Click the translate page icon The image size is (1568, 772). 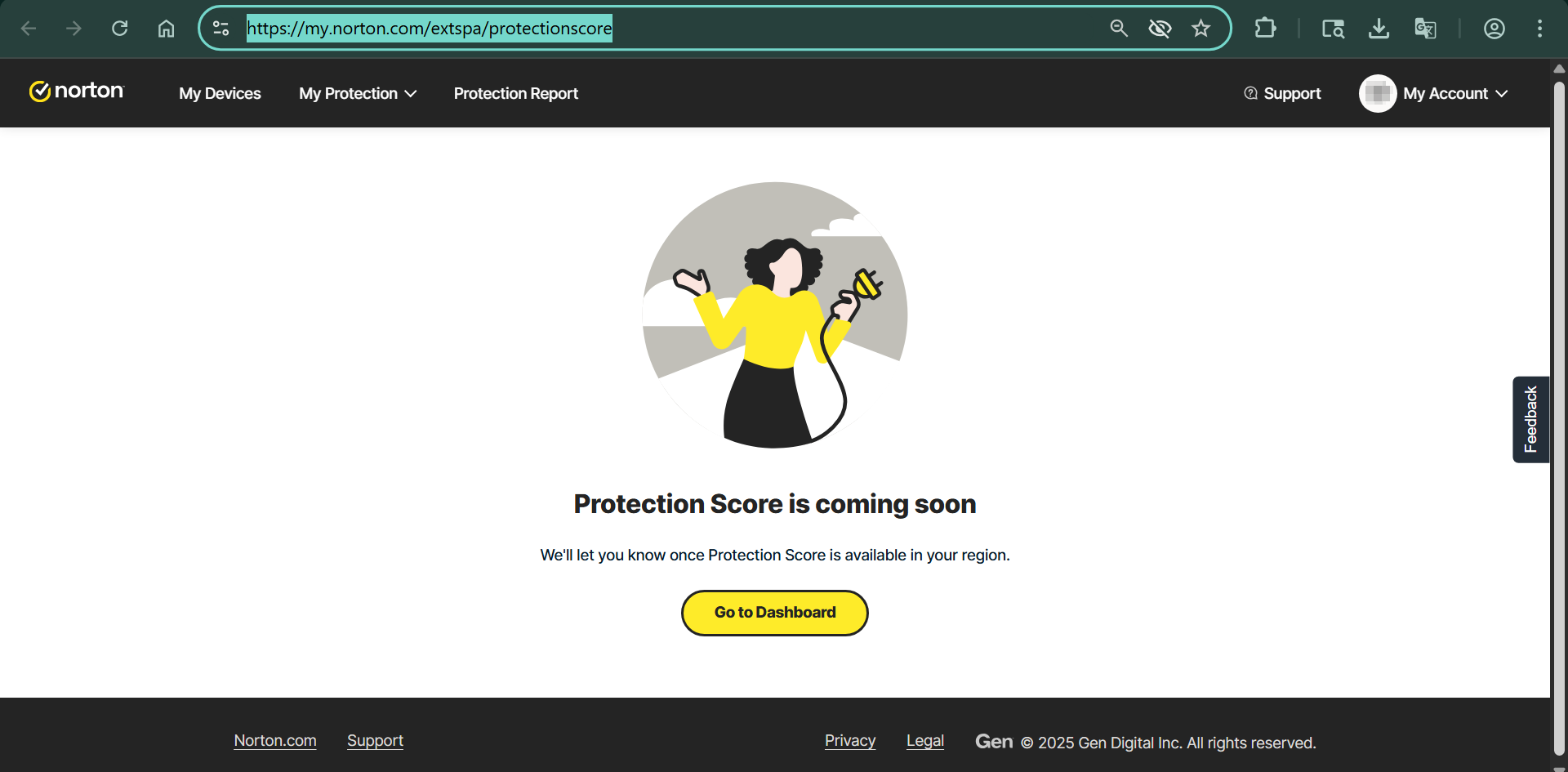point(1425,29)
